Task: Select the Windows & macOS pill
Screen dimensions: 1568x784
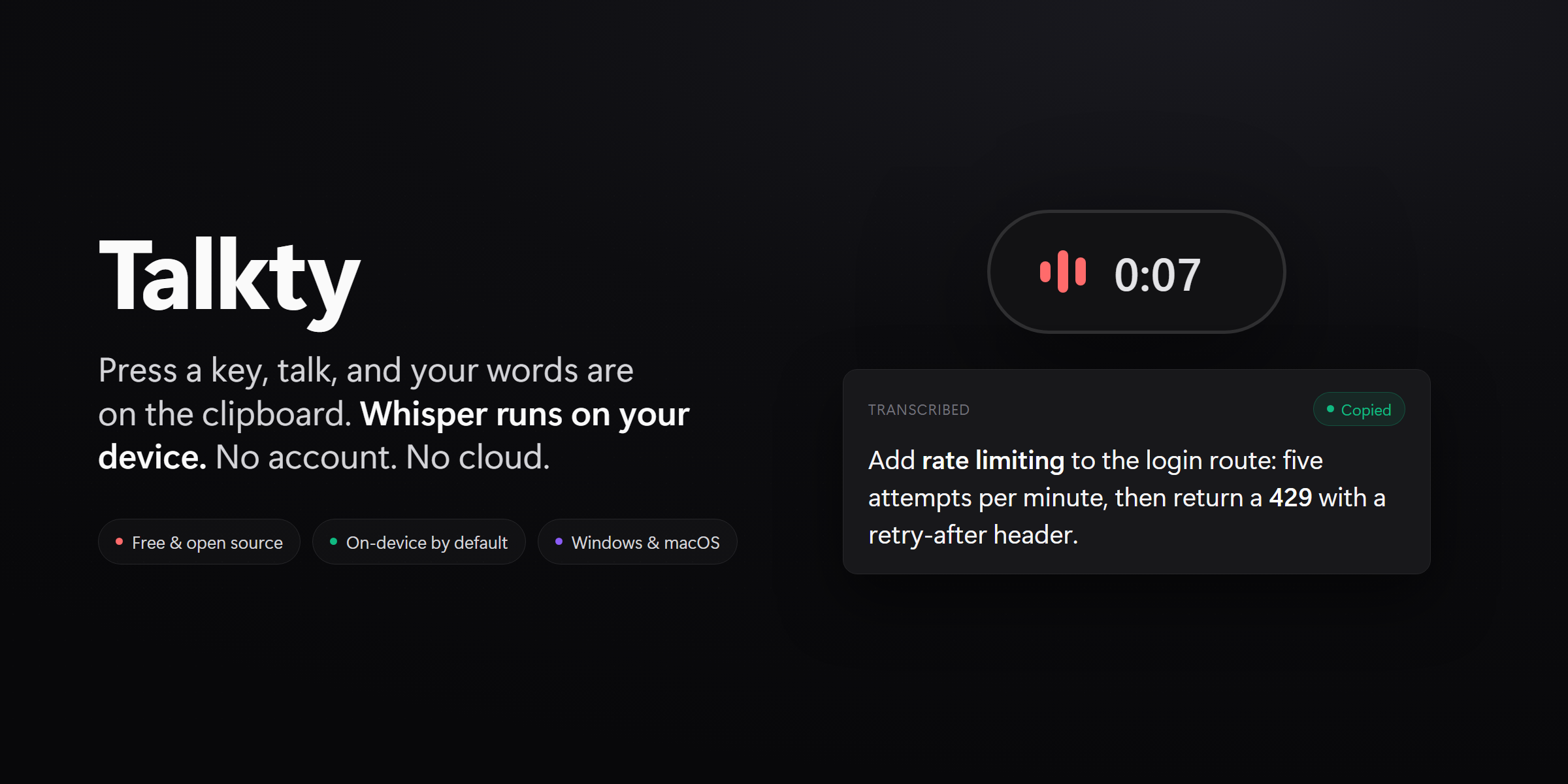Action: coord(638,542)
